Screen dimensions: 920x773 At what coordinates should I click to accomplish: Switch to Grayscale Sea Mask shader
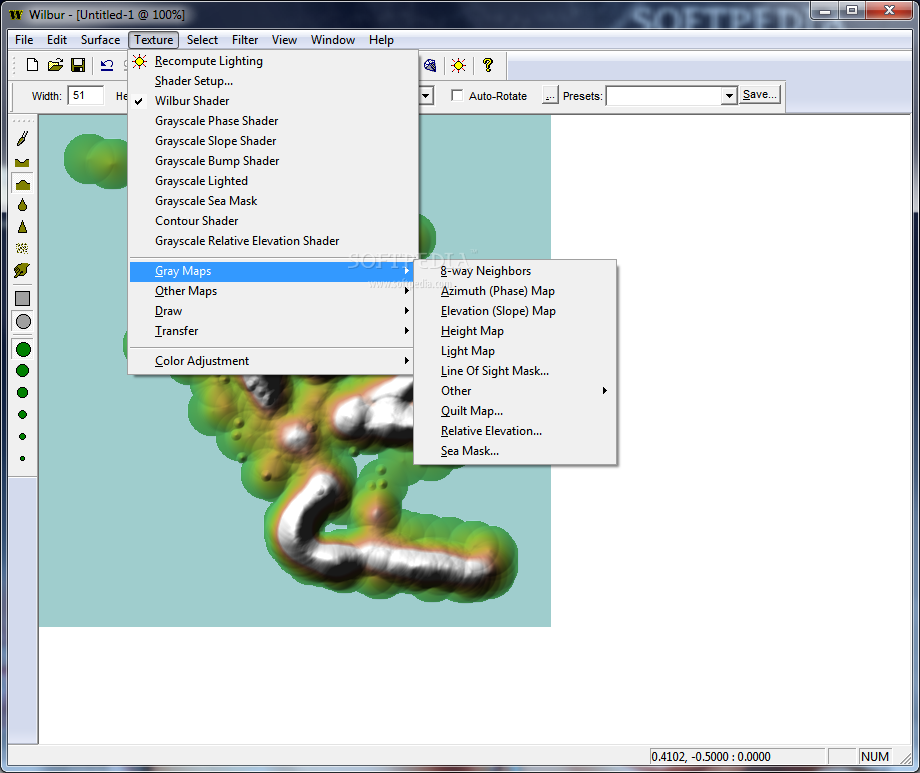[273, 201]
